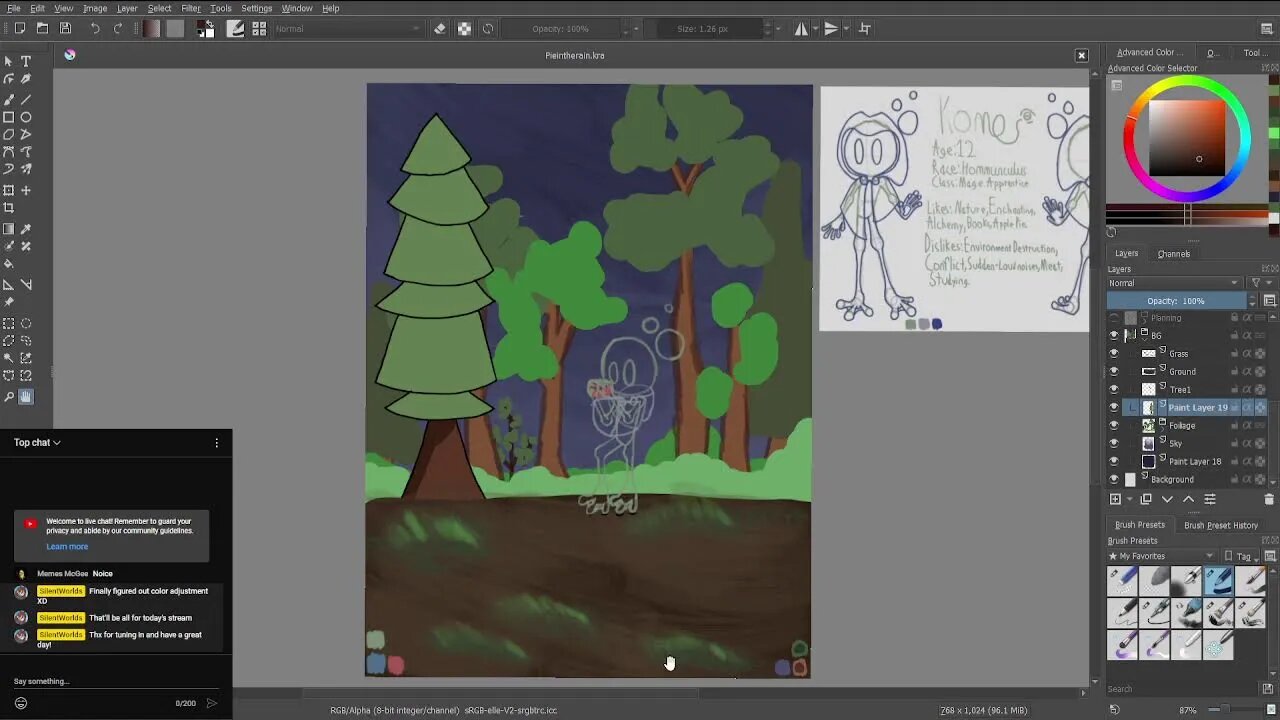
Task: Select the Text tool in toolbox
Action: click(x=26, y=61)
